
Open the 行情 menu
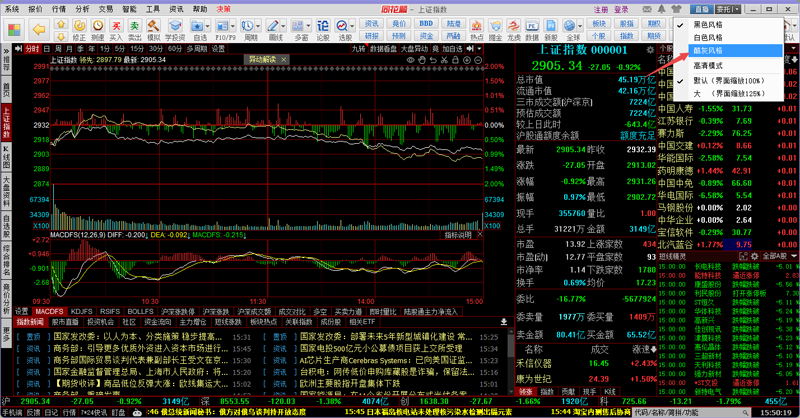(59, 9)
